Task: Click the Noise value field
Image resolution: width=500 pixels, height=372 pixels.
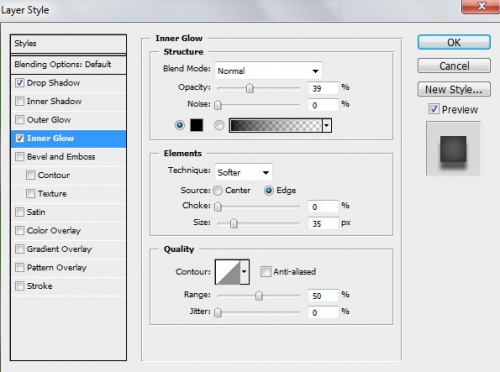Action: tap(323, 105)
